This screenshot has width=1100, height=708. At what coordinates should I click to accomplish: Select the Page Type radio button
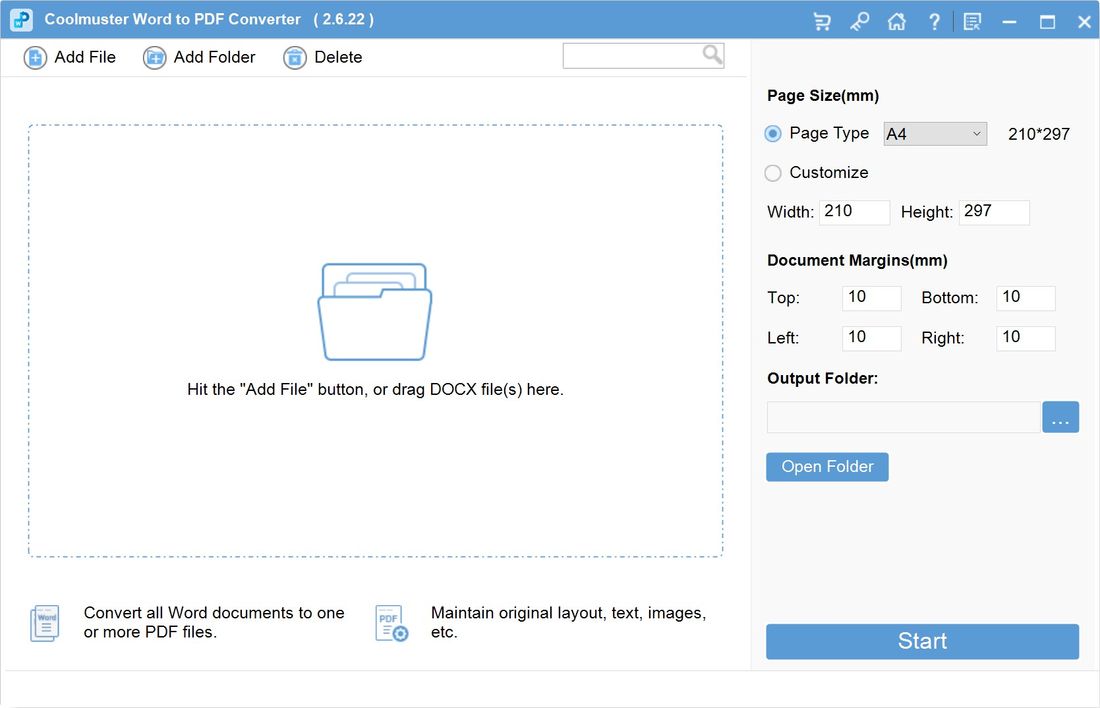pyautogui.click(x=772, y=133)
